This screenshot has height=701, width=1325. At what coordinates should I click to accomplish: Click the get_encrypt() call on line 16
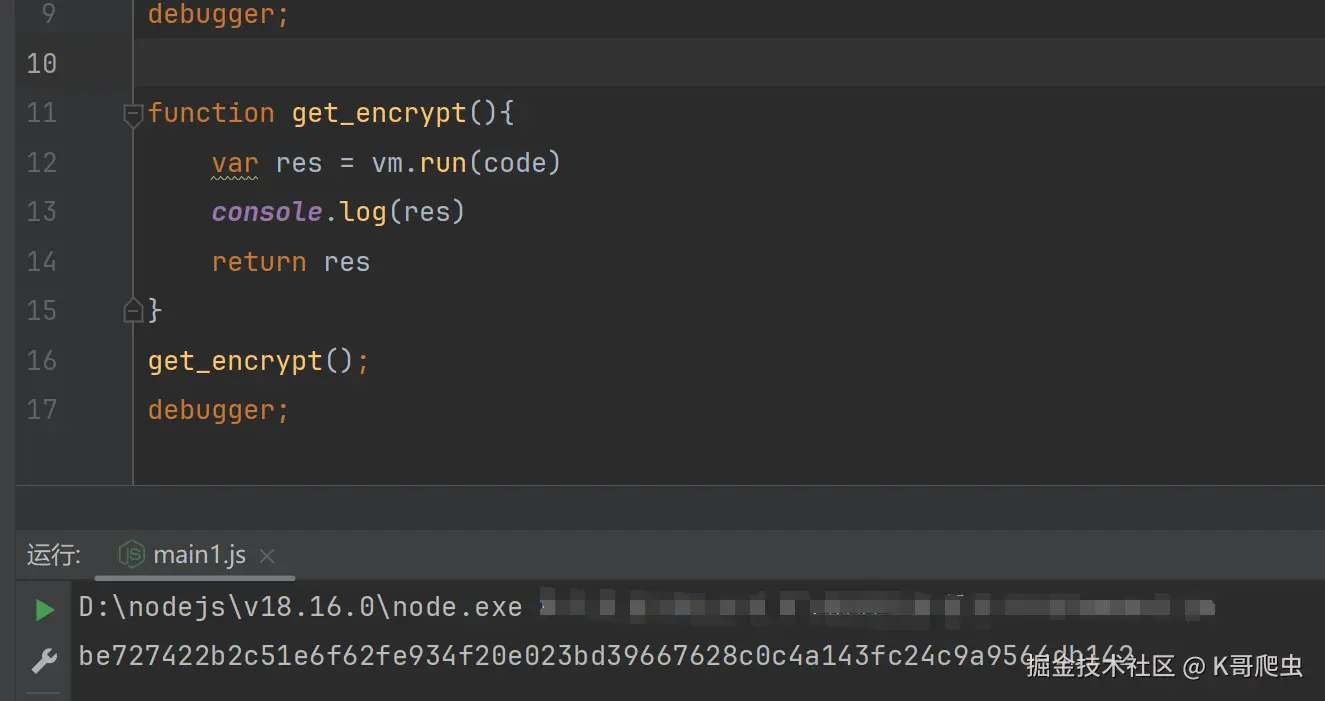(251, 361)
